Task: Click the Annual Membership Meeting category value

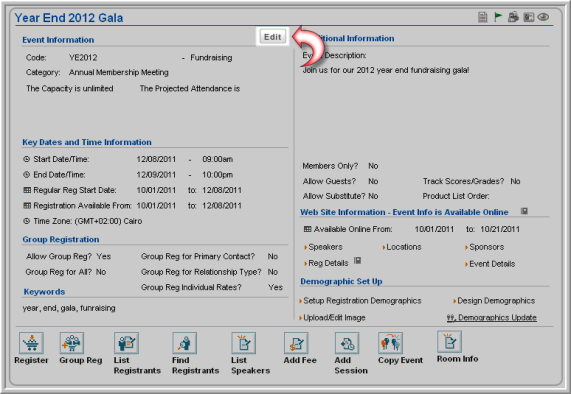Action: (x=119, y=72)
